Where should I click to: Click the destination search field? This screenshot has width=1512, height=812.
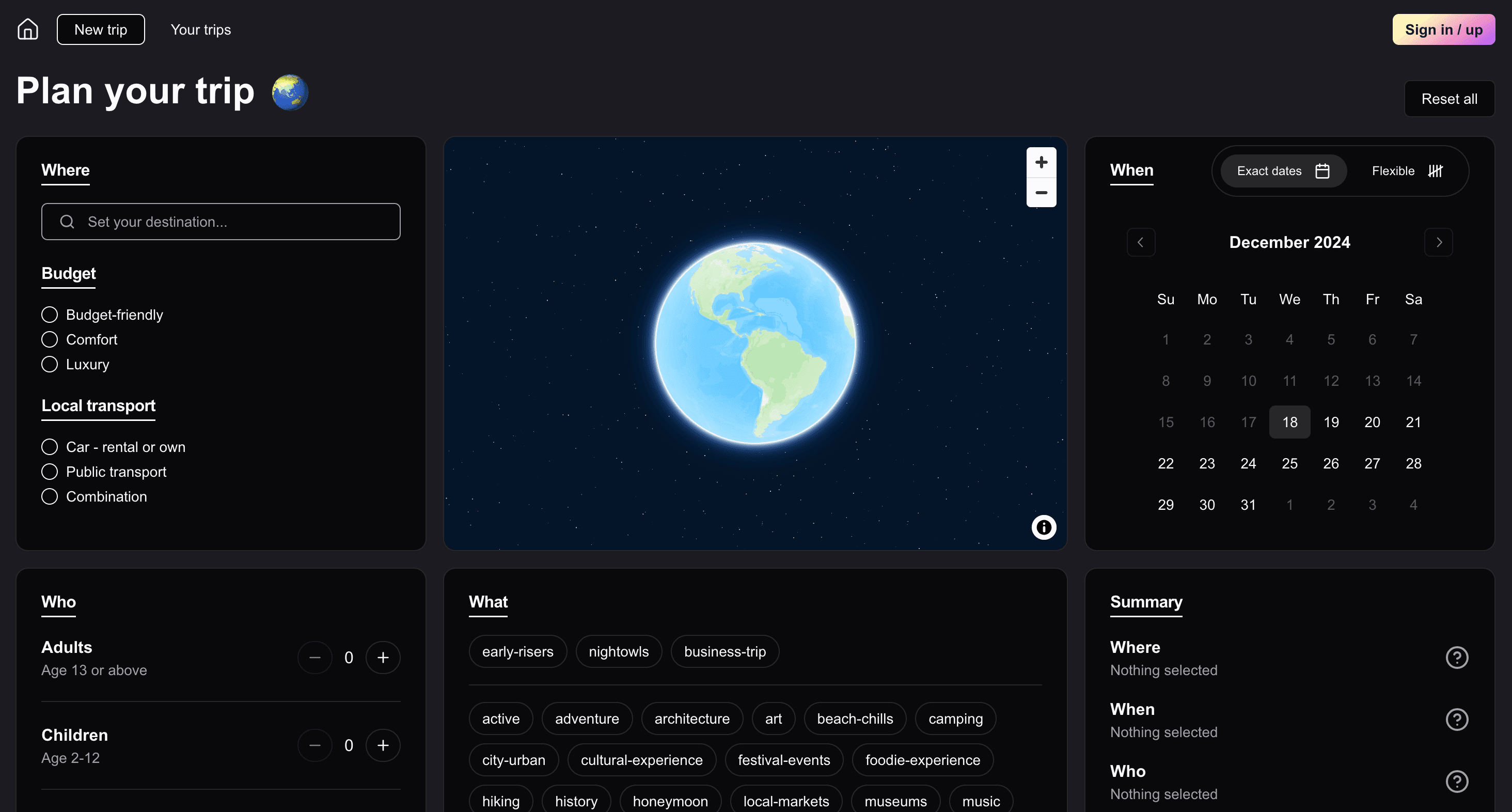click(x=220, y=222)
